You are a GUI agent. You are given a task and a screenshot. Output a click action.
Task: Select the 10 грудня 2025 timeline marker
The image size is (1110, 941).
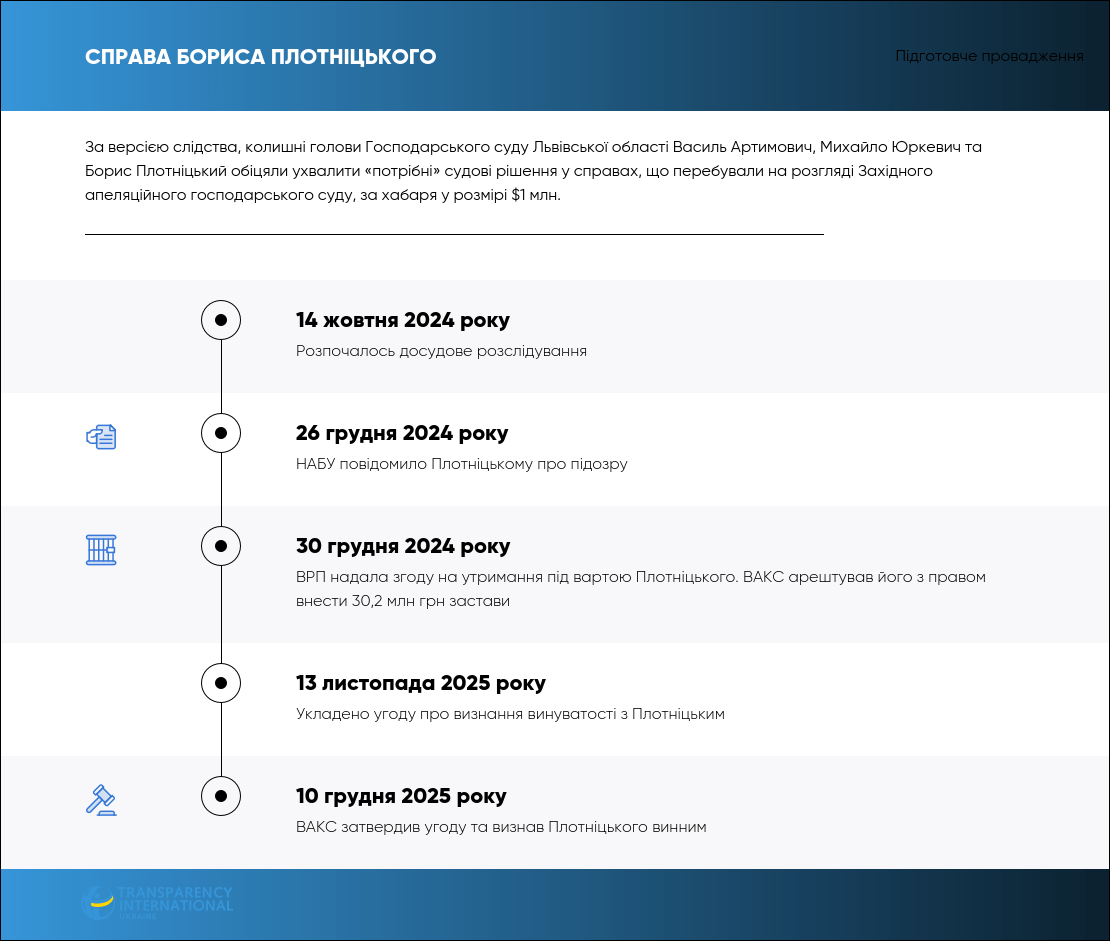tap(221, 796)
